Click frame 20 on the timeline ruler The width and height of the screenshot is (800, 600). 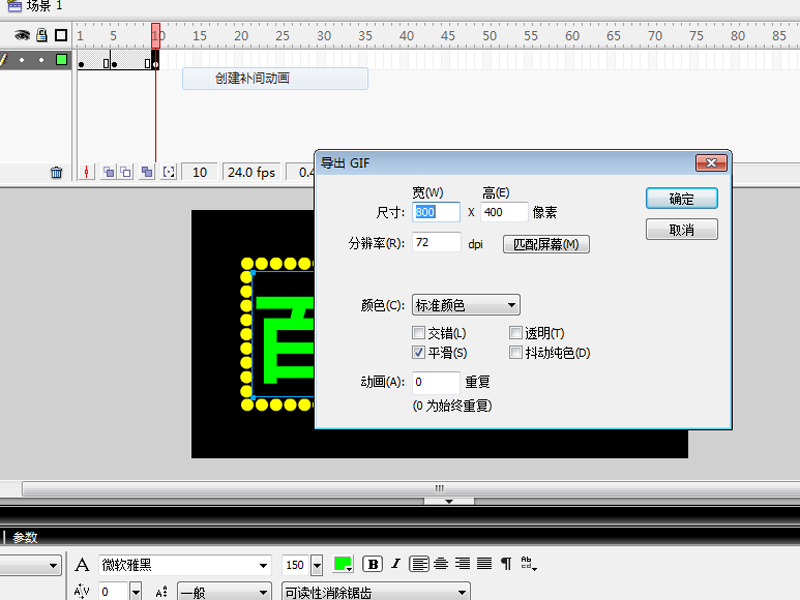click(x=241, y=36)
